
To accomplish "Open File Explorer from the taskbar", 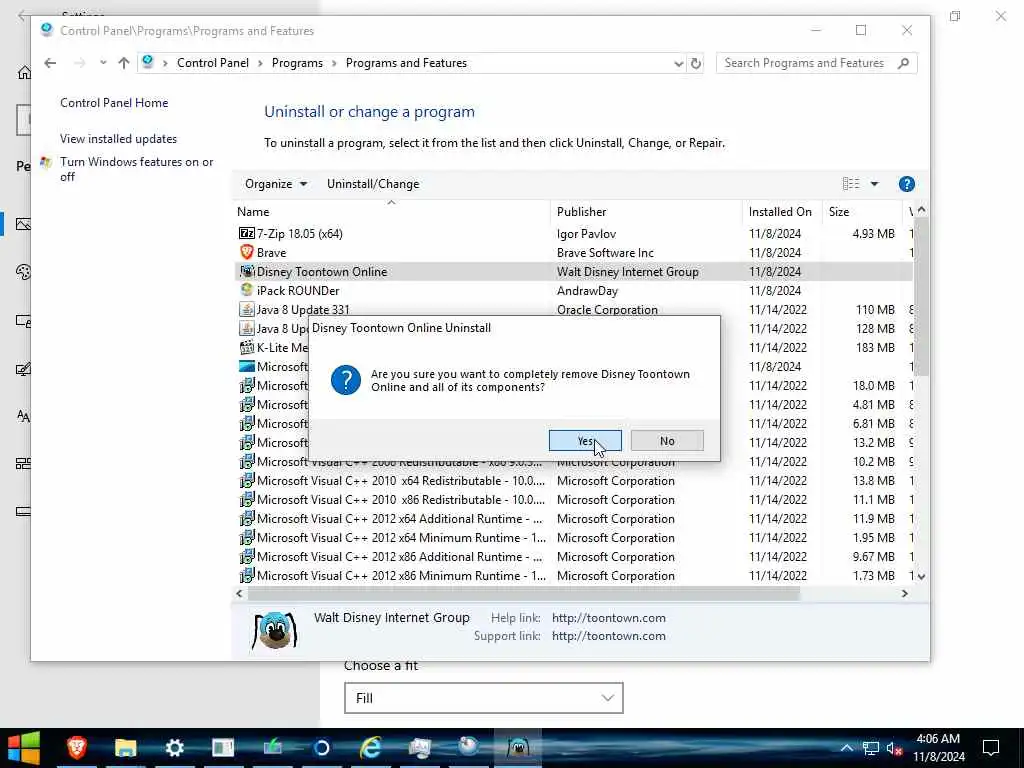I will [x=125, y=748].
